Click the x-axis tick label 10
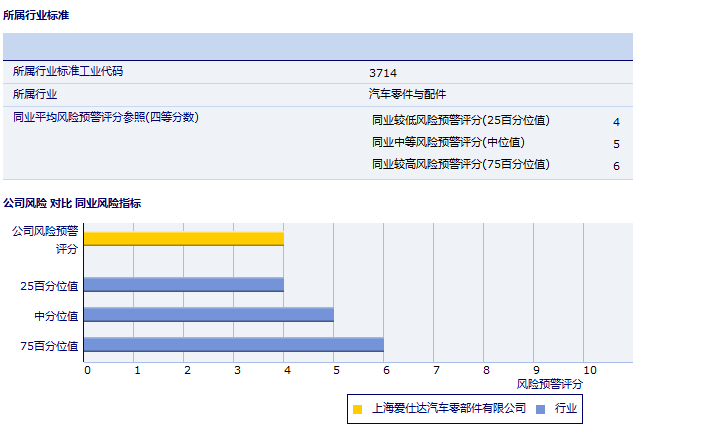 tap(589, 371)
